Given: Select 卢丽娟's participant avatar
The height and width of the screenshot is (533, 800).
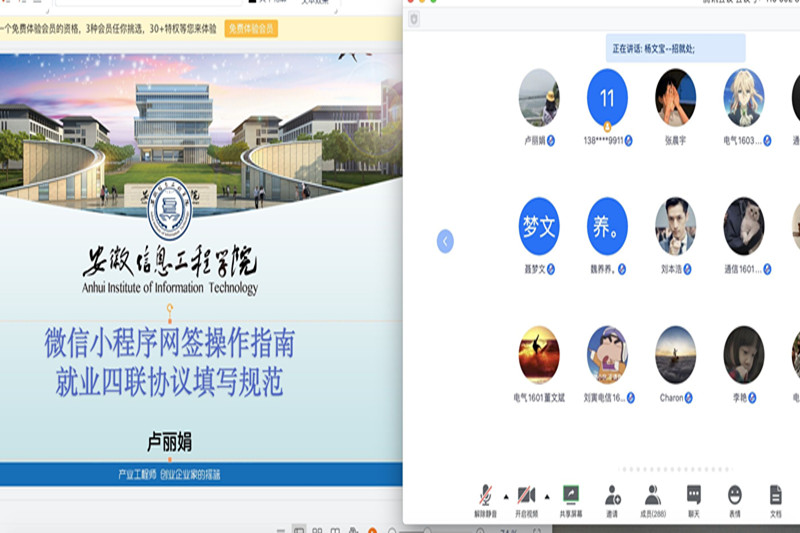Looking at the screenshot, I should click(539, 97).
